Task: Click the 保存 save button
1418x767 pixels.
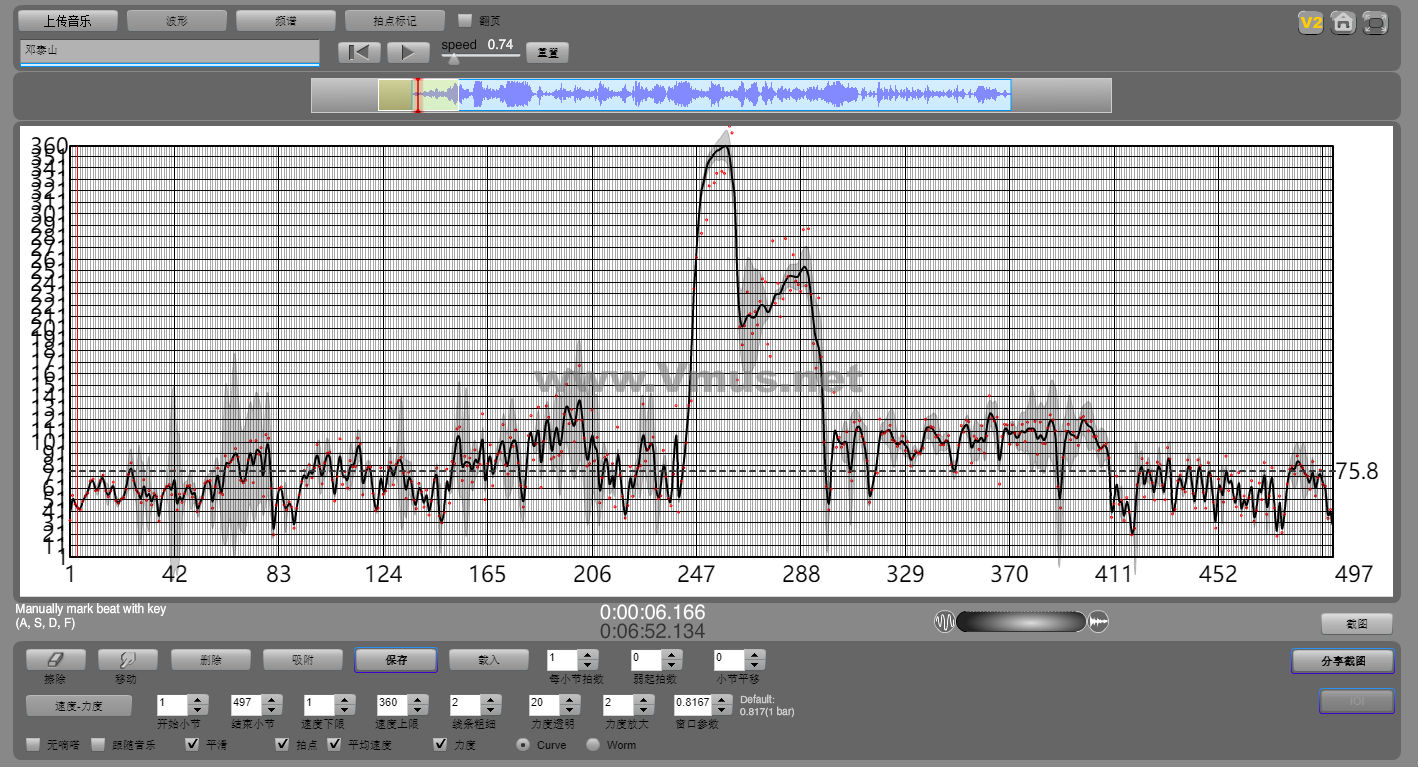Action: (x=396, y=660)
